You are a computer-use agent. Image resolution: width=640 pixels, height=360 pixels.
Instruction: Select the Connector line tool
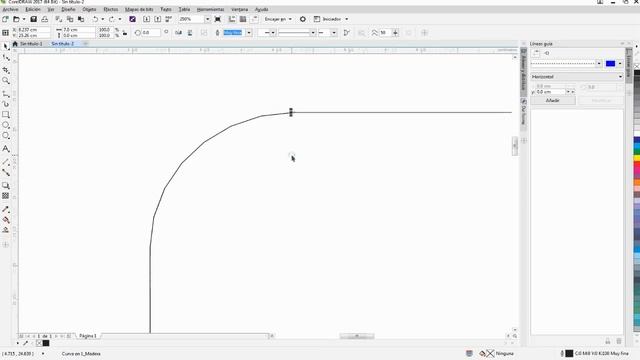[x=6, y=173]
